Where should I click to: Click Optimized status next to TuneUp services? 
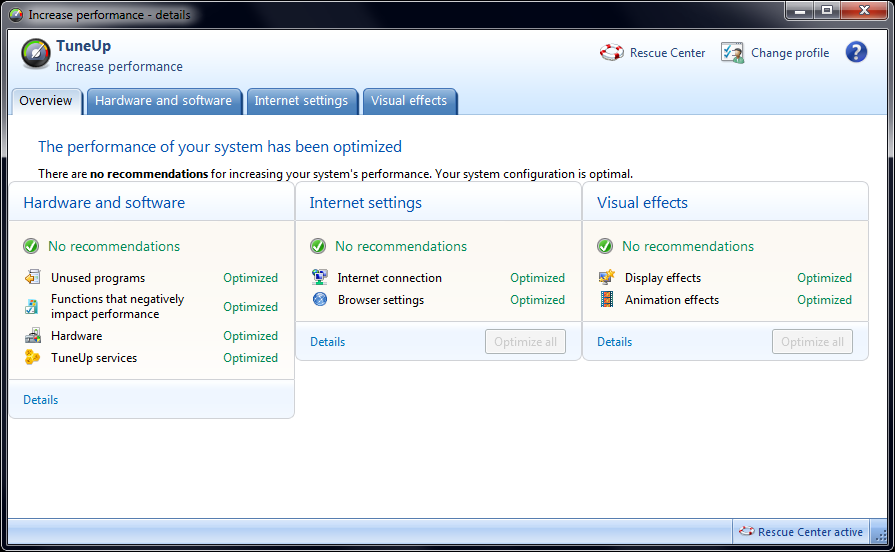click(x=251, y=358)
